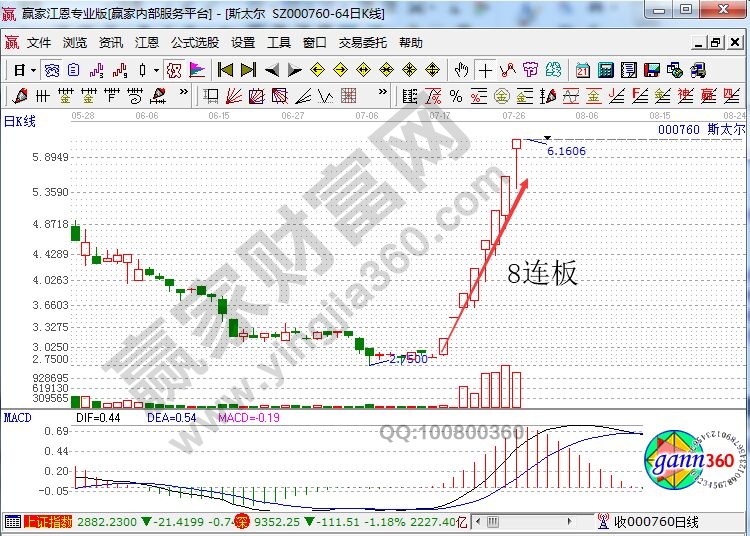Click the calculator icon in toolbar
The width and height of the screenshot is (750, 536).
(x=606, y=70)
